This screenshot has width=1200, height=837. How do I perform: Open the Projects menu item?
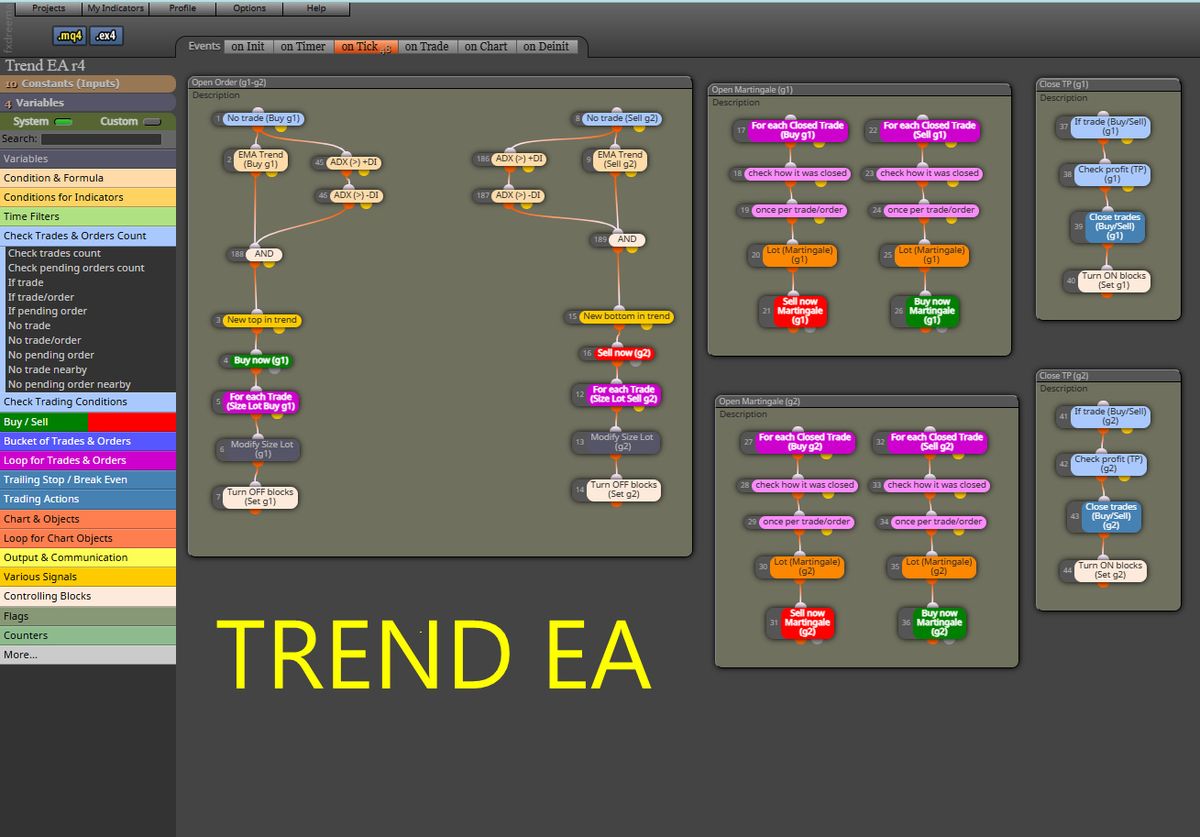pos(46,8)
